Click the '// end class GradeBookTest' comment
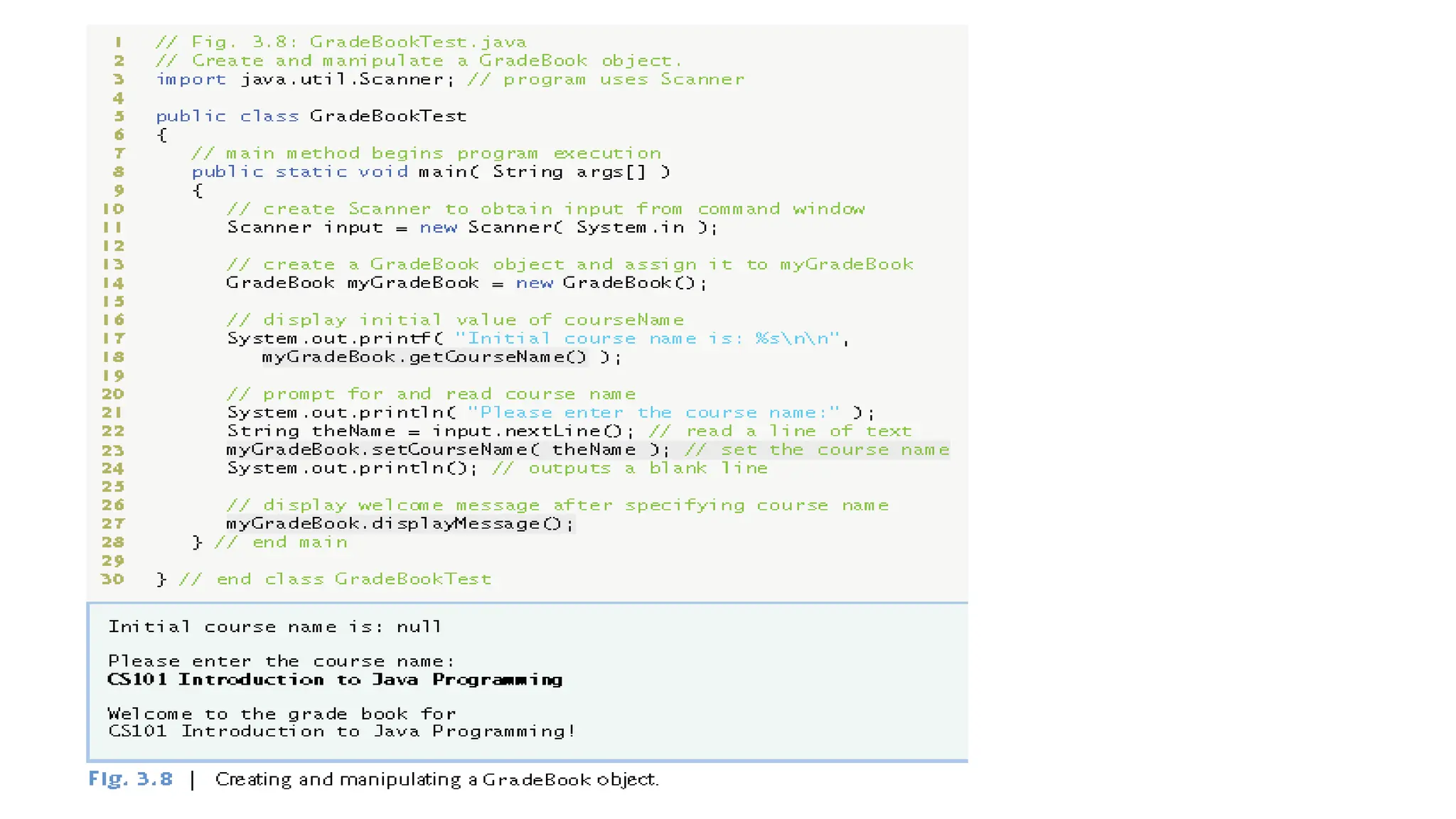1456x819 pixels. (335, 579)
